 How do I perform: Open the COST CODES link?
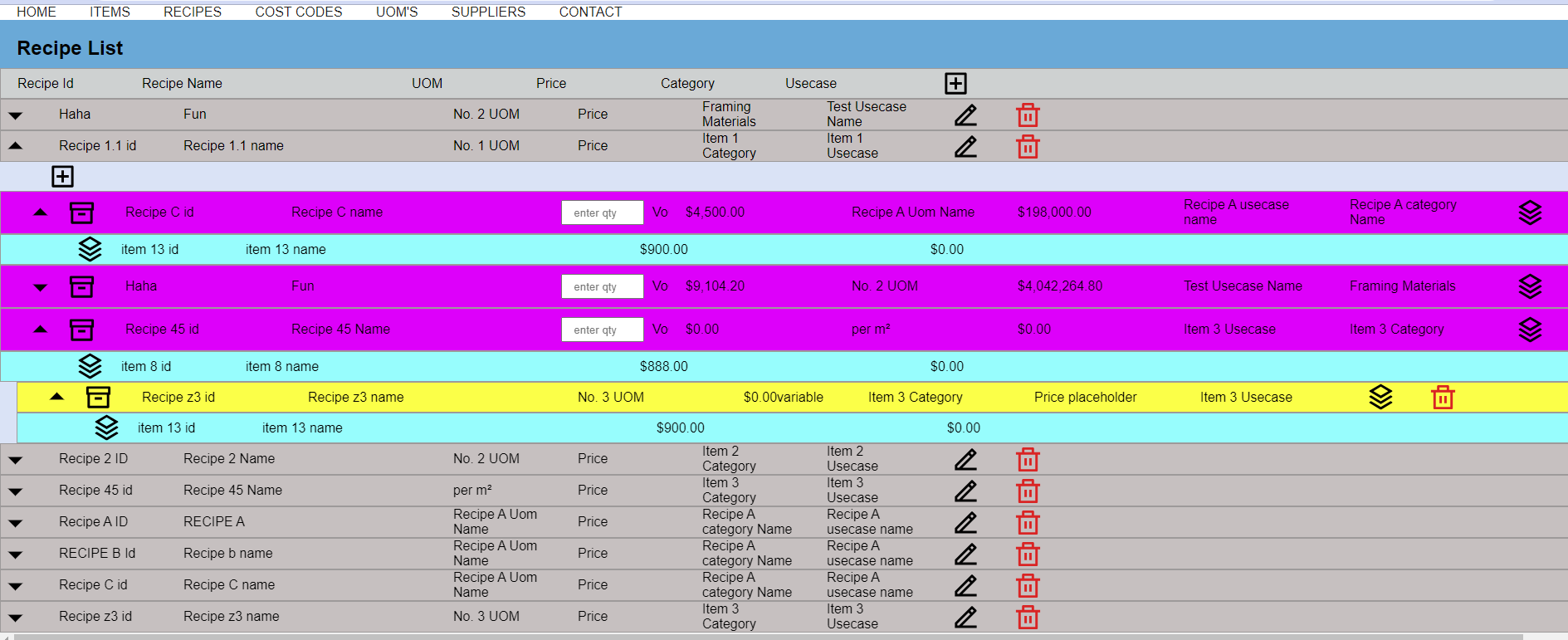(x=298, y=12)
